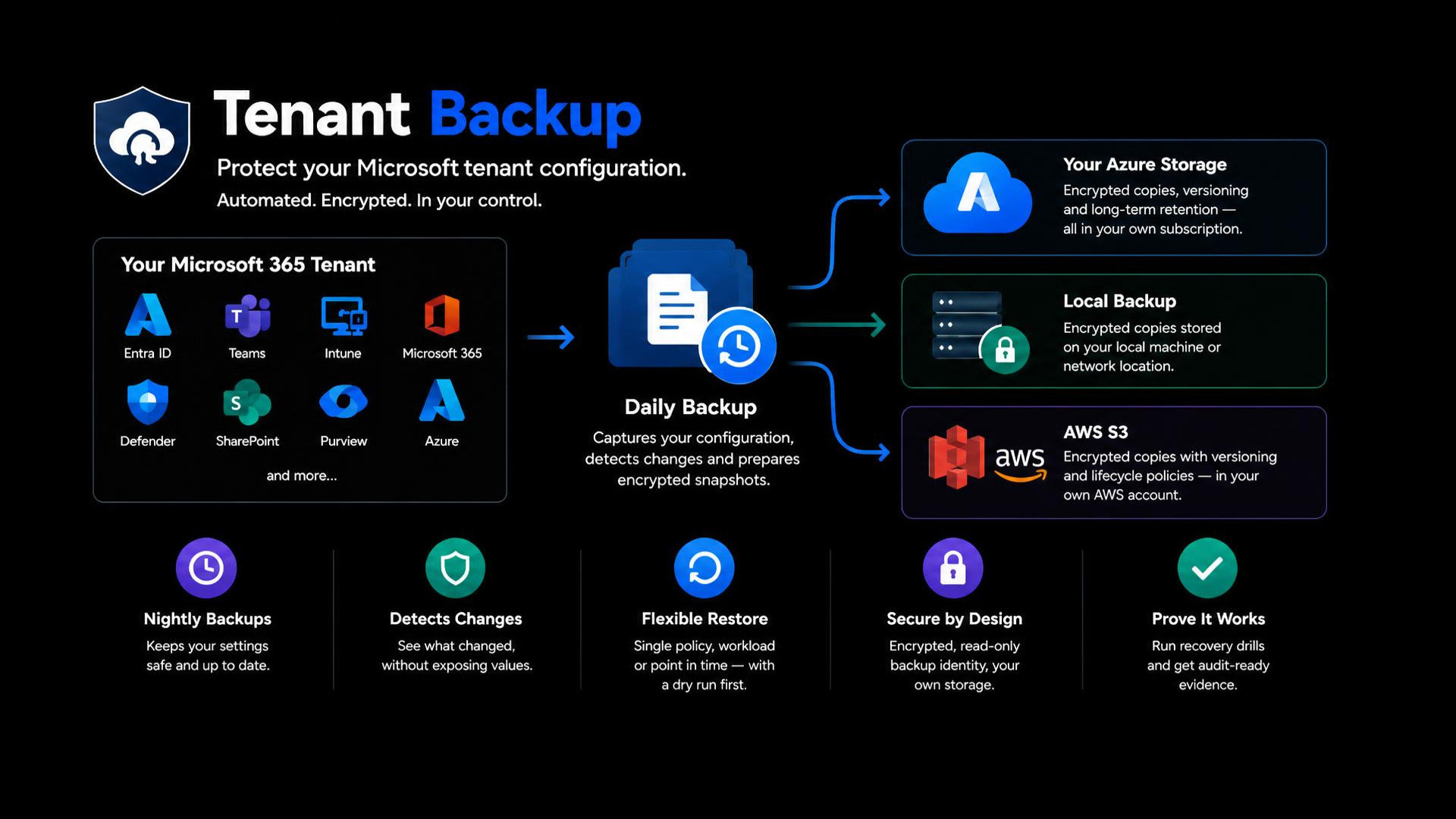Select the SharePoint icon

coord(247,403)
